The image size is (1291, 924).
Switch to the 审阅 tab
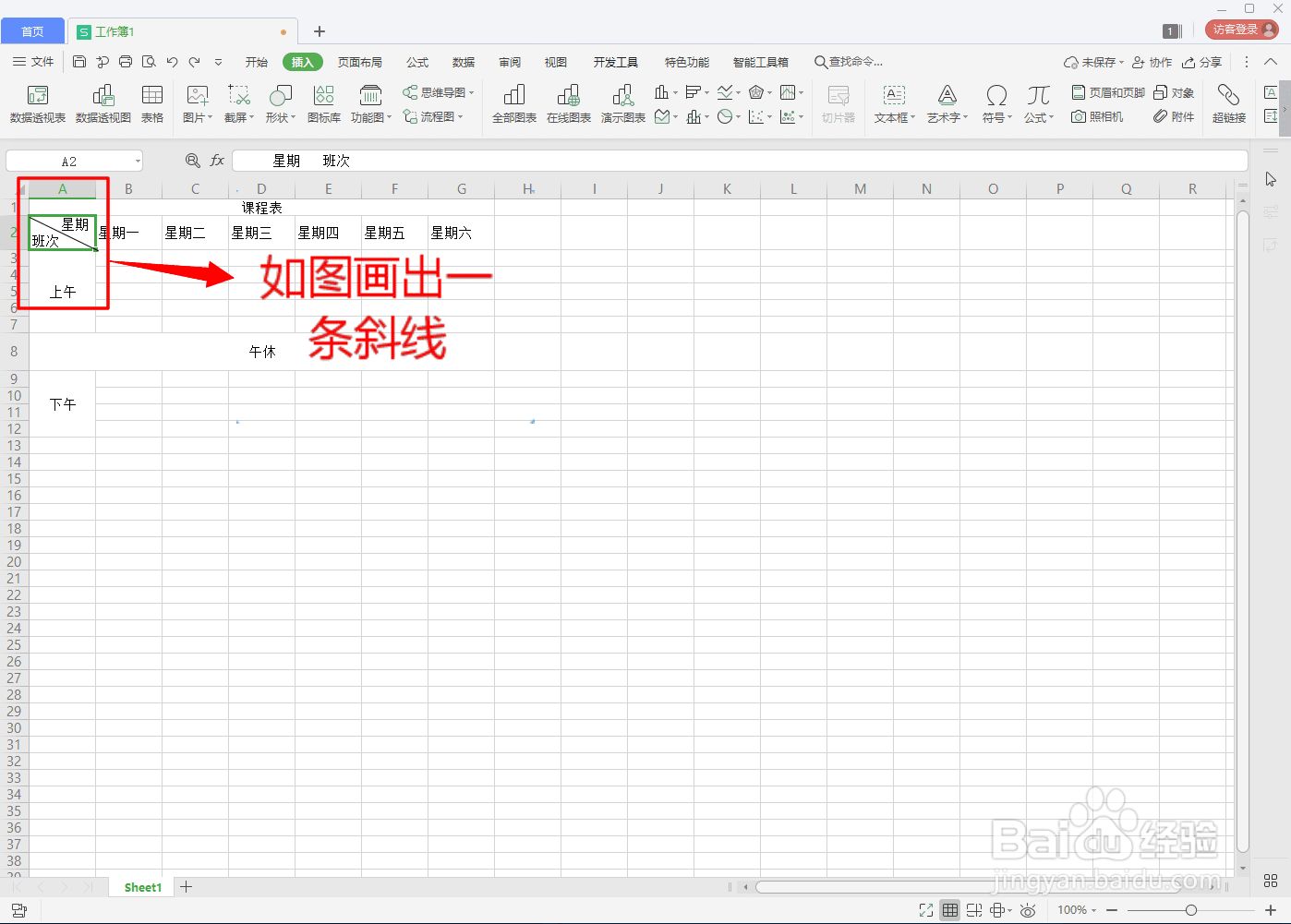point(510,62)
